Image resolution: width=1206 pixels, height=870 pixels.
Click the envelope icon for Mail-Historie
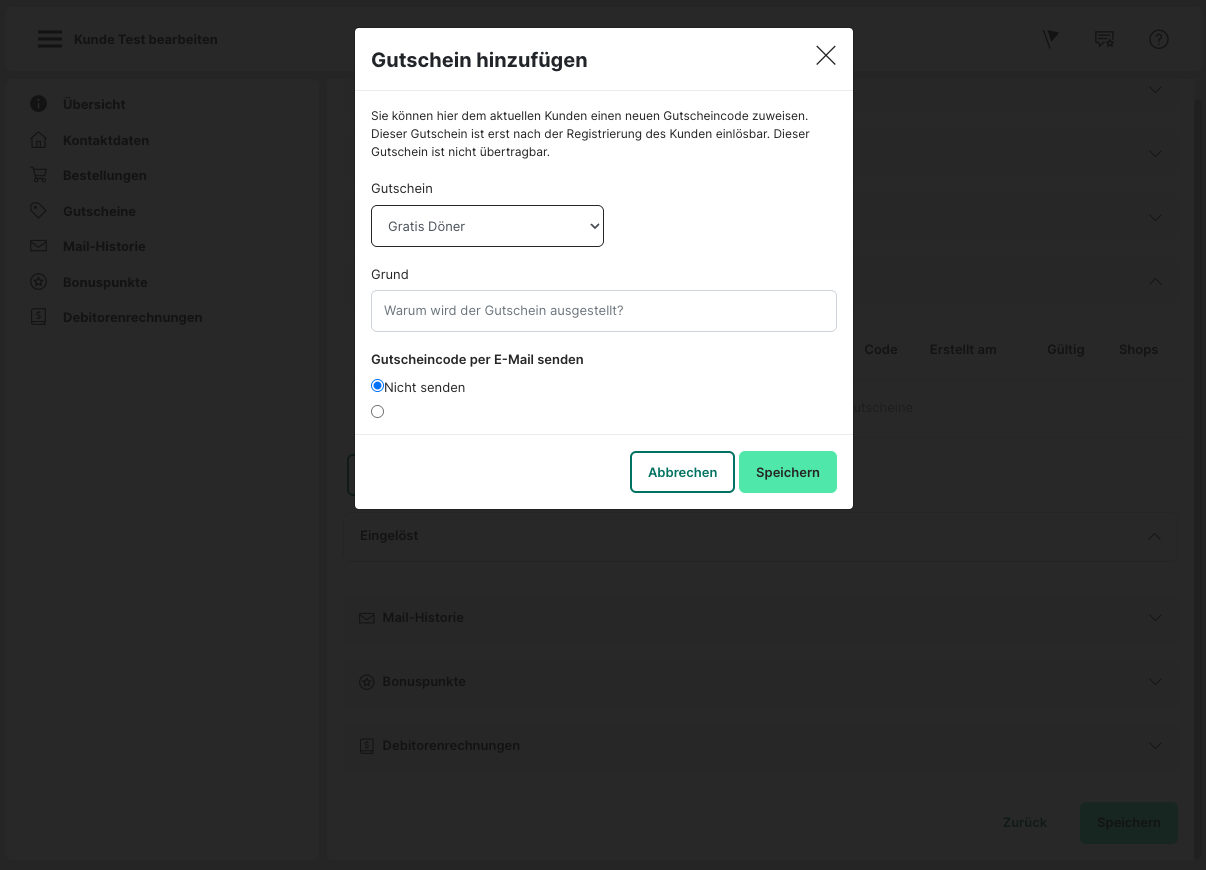(39, 246)
